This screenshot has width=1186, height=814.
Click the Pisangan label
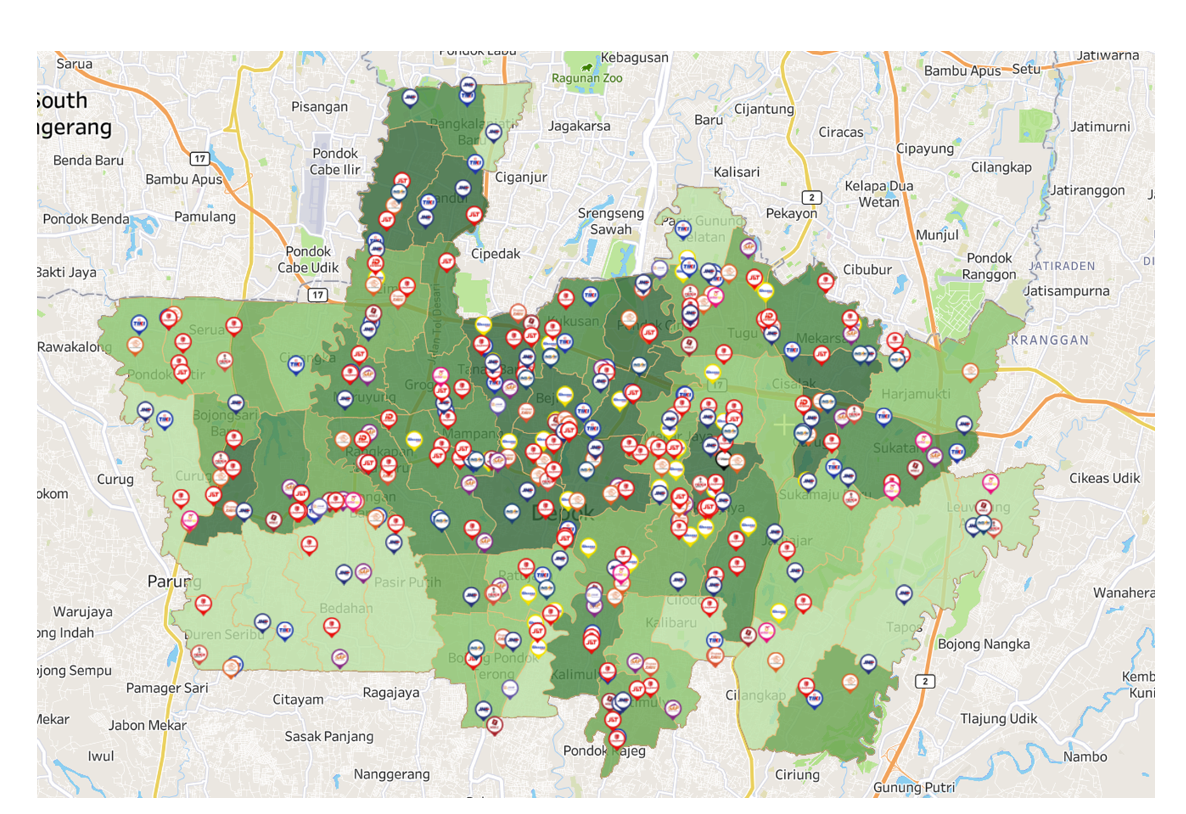point(320,107)
